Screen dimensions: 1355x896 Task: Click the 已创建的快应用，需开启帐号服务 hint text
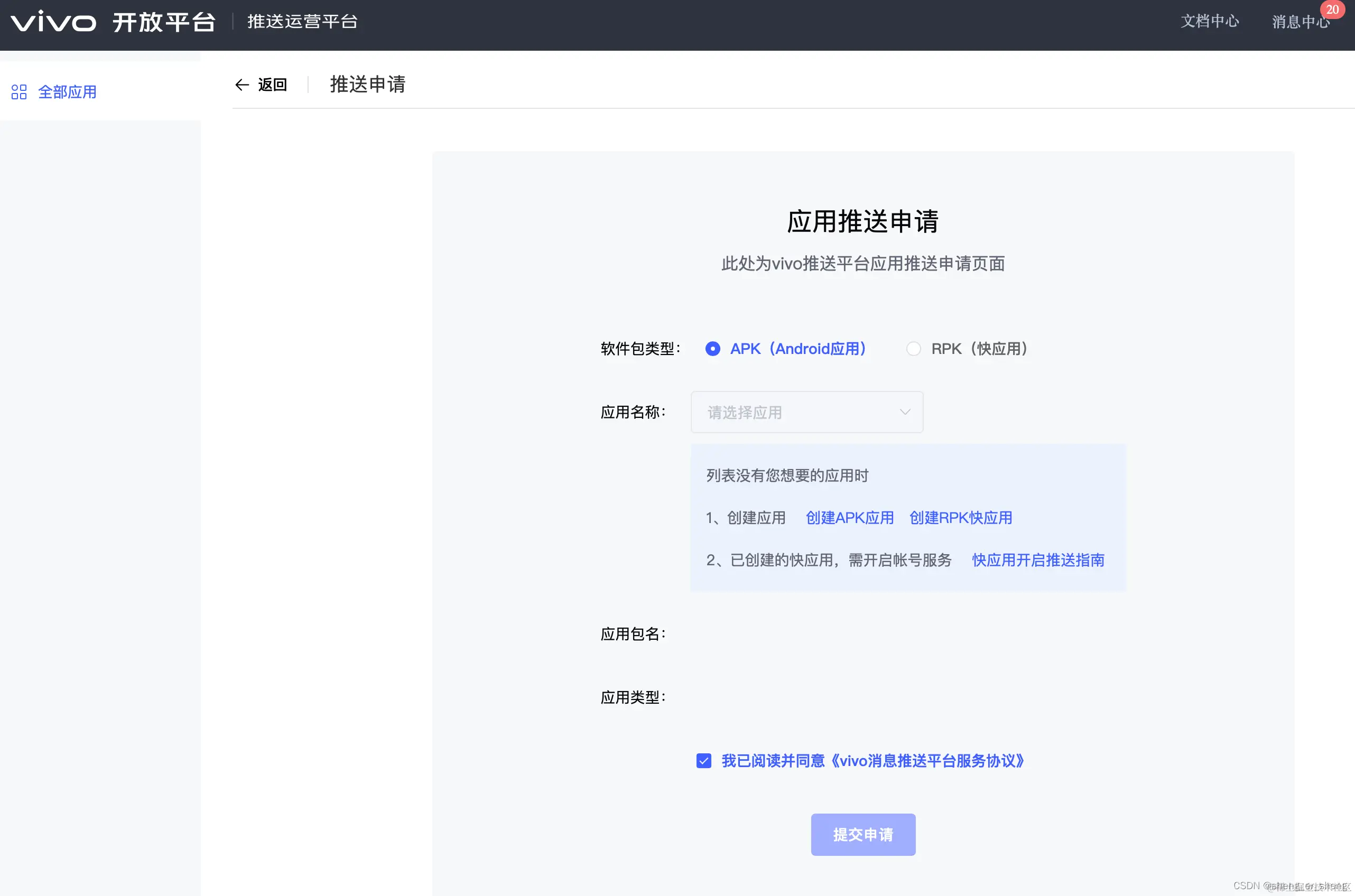841,560
